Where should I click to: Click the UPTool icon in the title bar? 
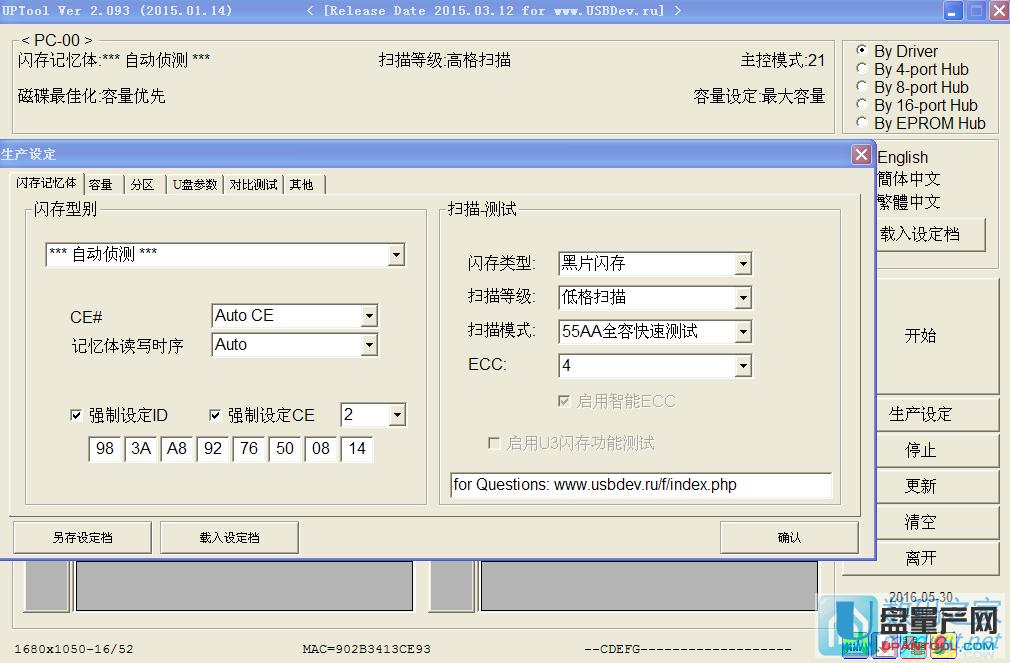pyautogui.click(x=10, y=10)
